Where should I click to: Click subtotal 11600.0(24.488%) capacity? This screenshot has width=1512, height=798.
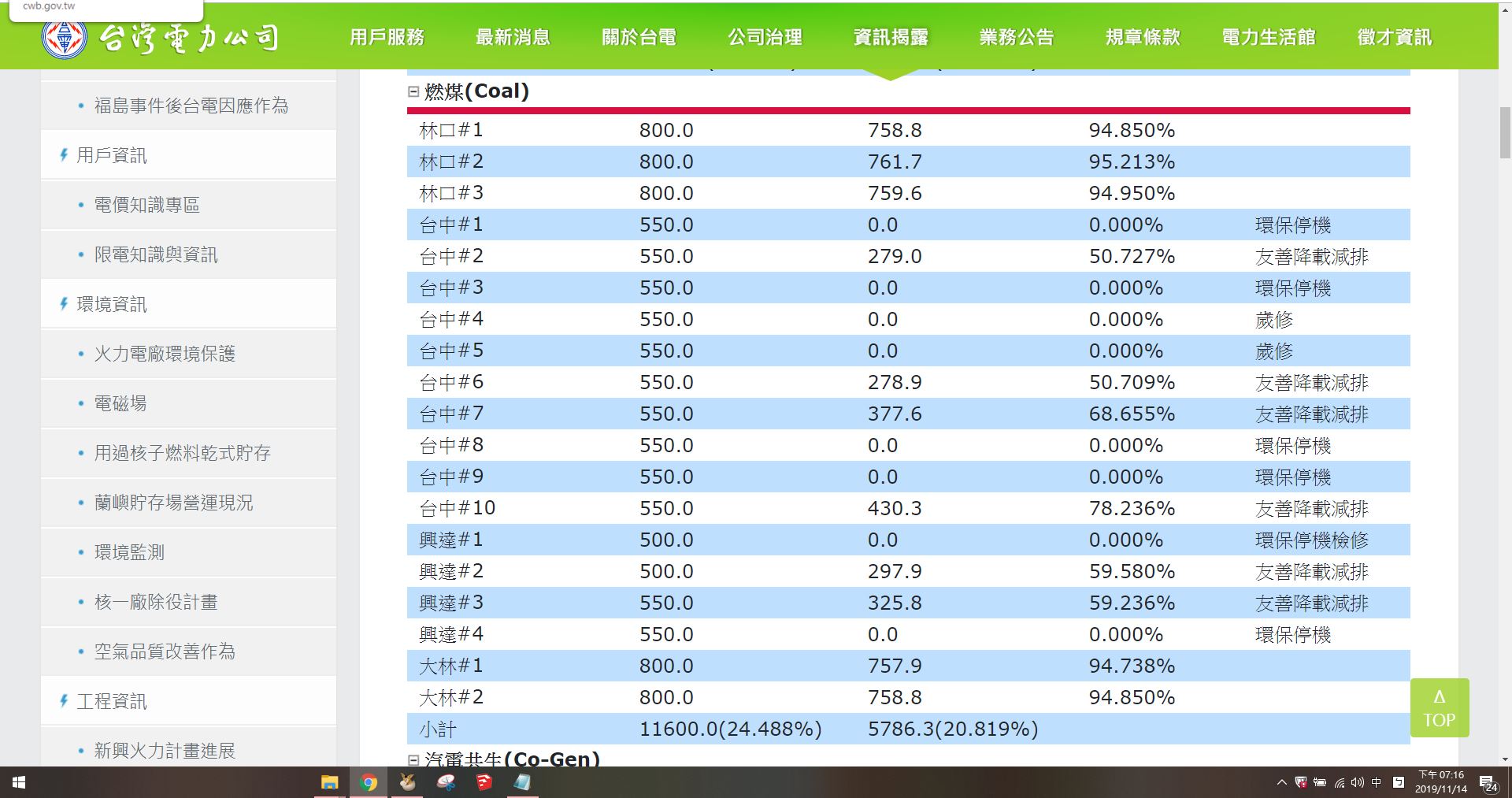pyautogui.click(x=730, y=729)
